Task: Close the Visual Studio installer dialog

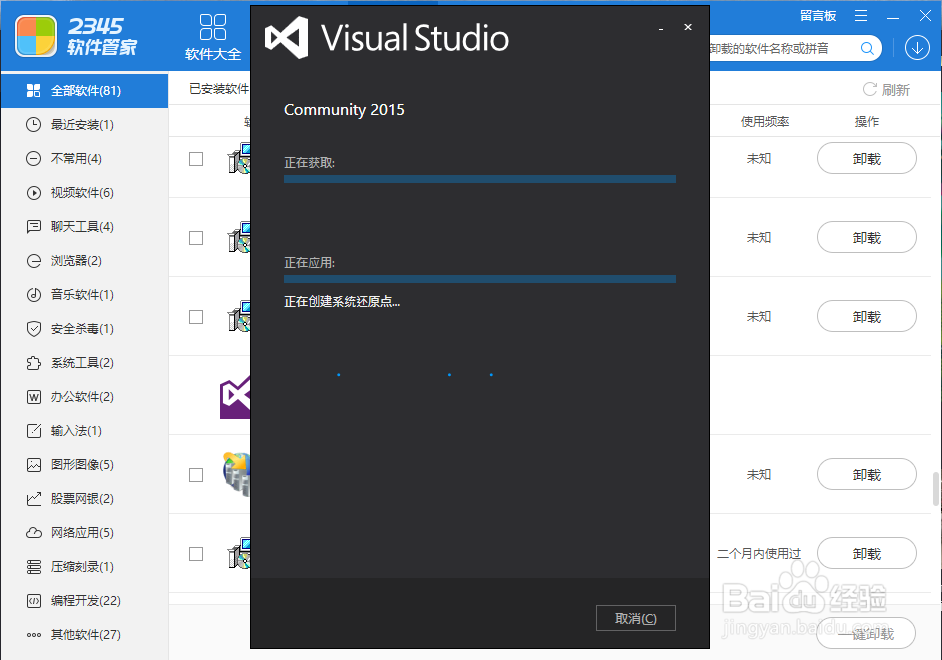Action: [688, 27]
